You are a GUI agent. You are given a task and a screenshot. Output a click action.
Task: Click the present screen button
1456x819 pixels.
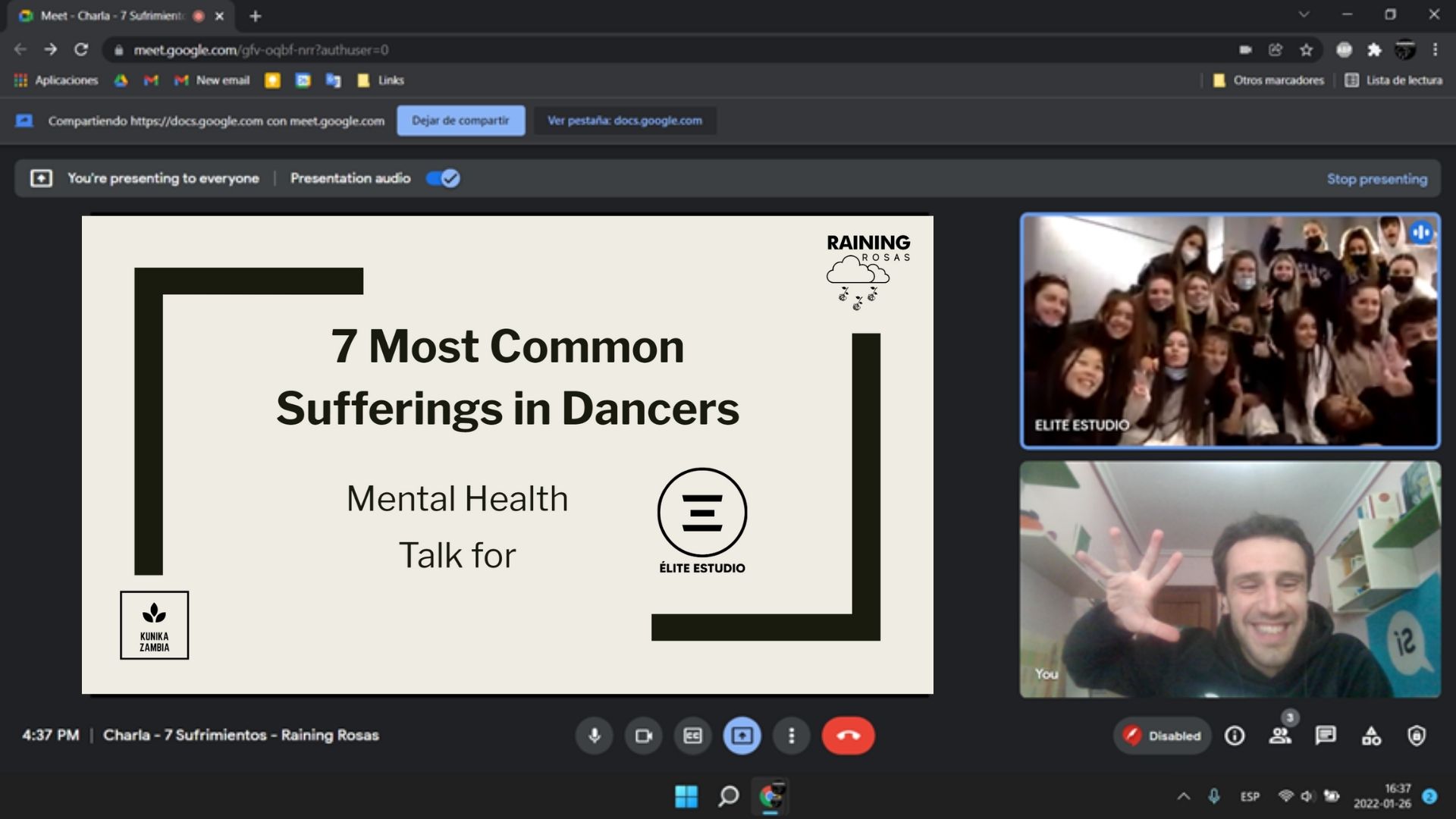[x=742, y=736]
